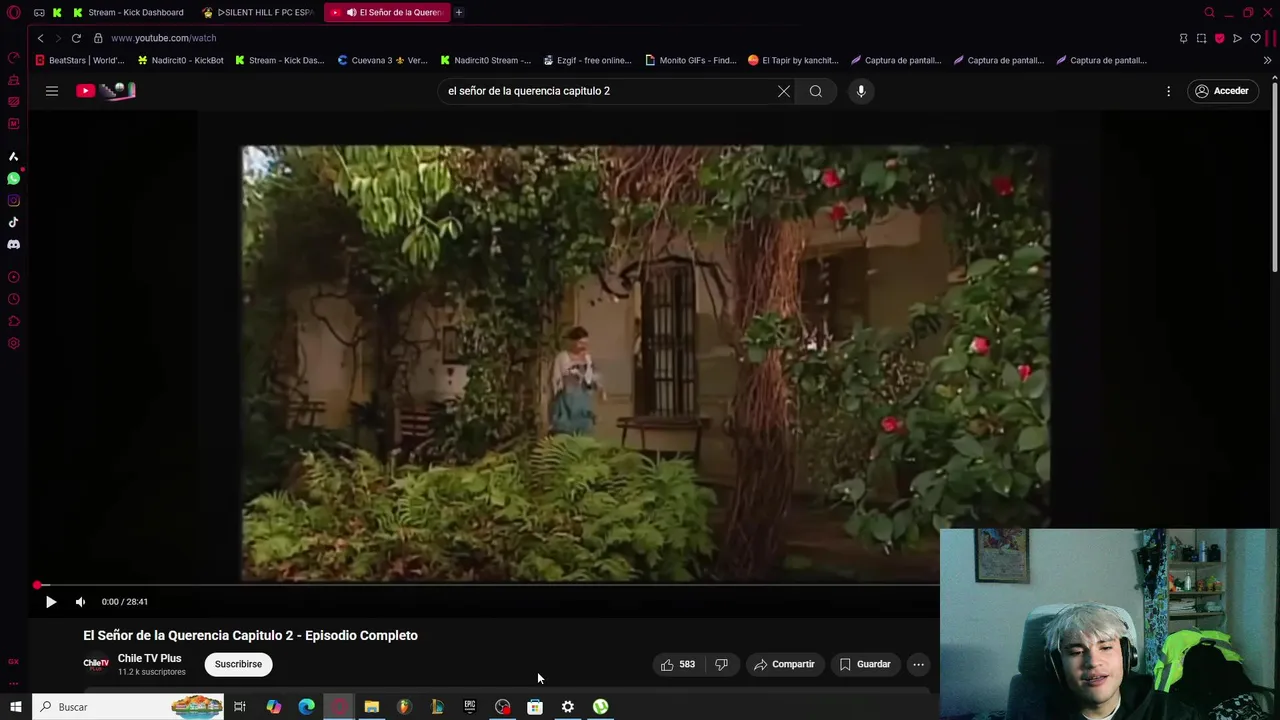Like the video with the 583 thumbs-up
This screenshot has width=1280, height=720.
tap(678, 664)
